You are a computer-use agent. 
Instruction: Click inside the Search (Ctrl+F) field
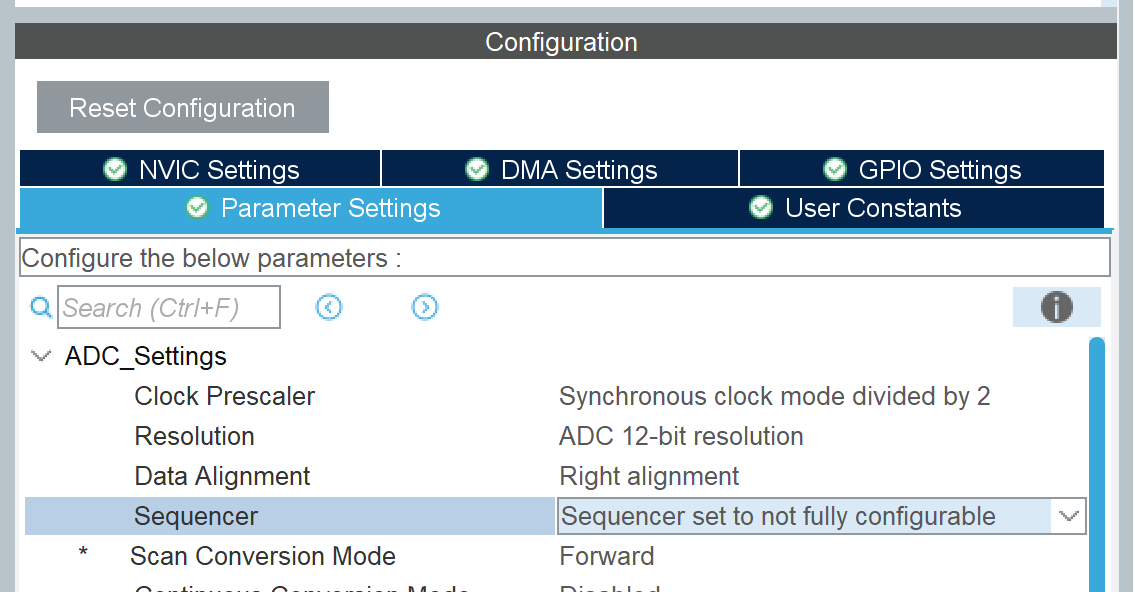click(x=168, y=307)
